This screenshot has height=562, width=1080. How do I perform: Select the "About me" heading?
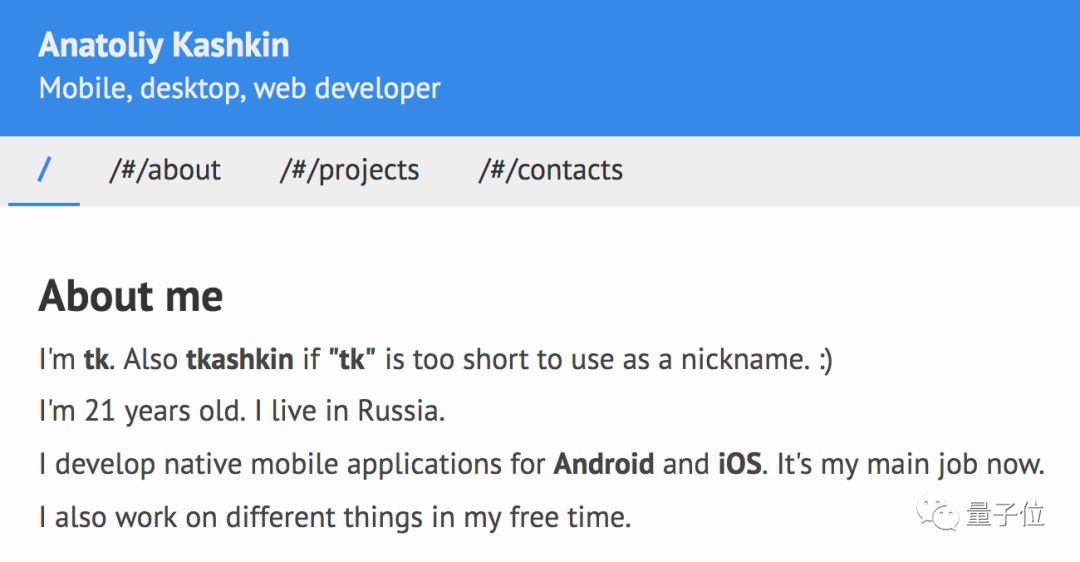(130, 297)
